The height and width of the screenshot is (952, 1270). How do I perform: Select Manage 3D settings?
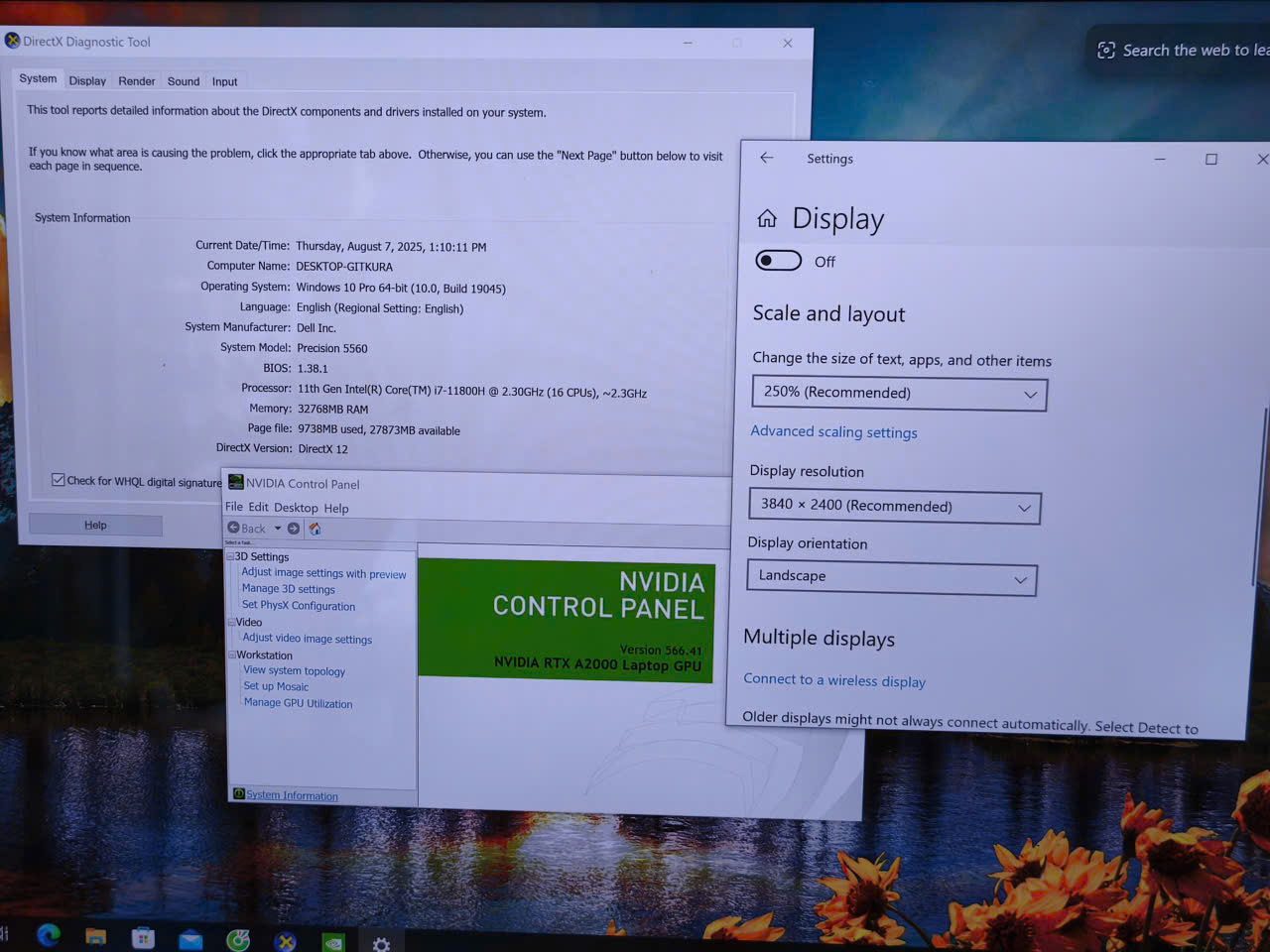(x=289, y=589)
